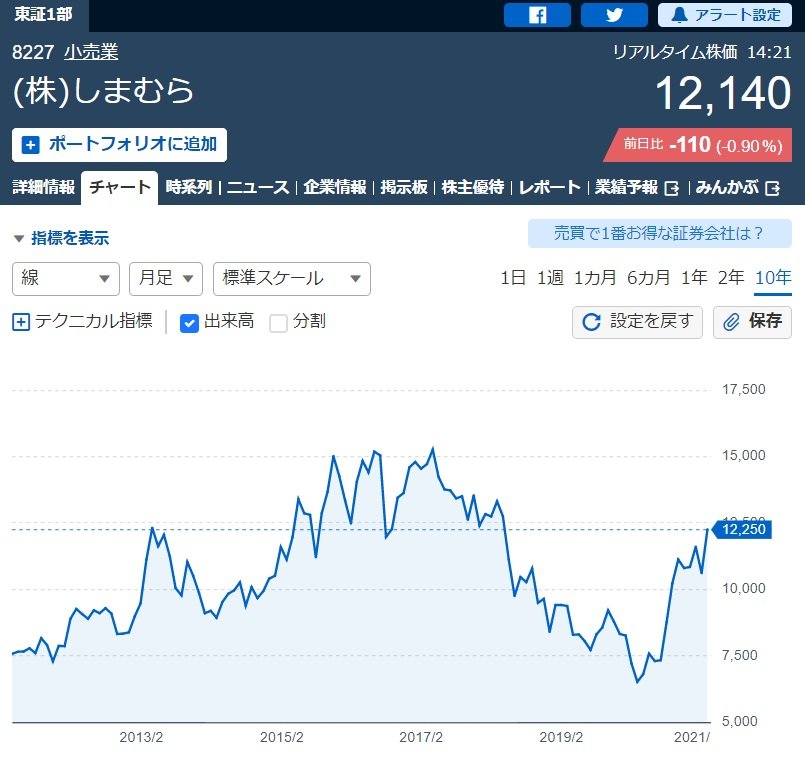Viewport: 805px width, 762px height.
Task: Open the 線 chart type dropdown
Action: (x=65, y=279)
